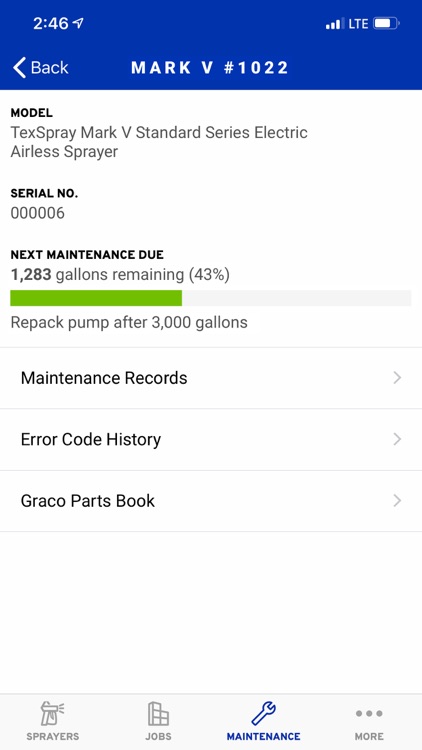Image resolution: width=422 pixels, height=750 pixels.
Task: Tap the serial number 000006
Action: [37, 213]
